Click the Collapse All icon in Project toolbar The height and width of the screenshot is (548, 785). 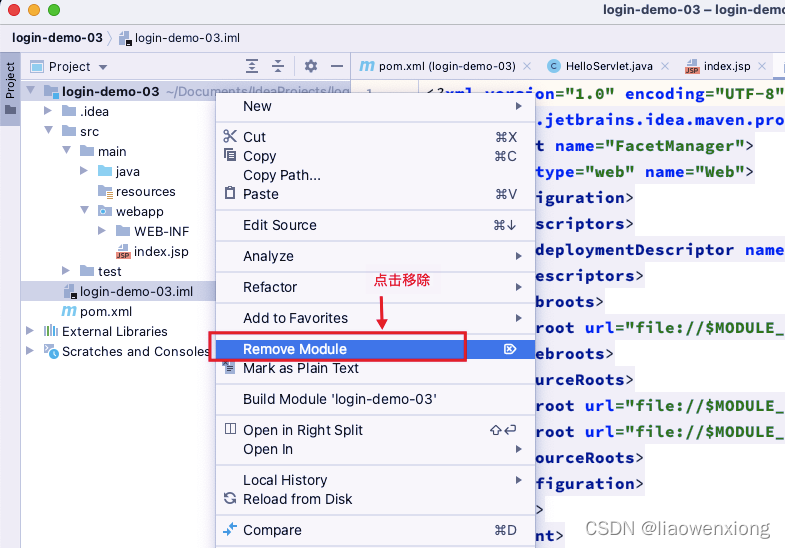click(x=278, y=66)
